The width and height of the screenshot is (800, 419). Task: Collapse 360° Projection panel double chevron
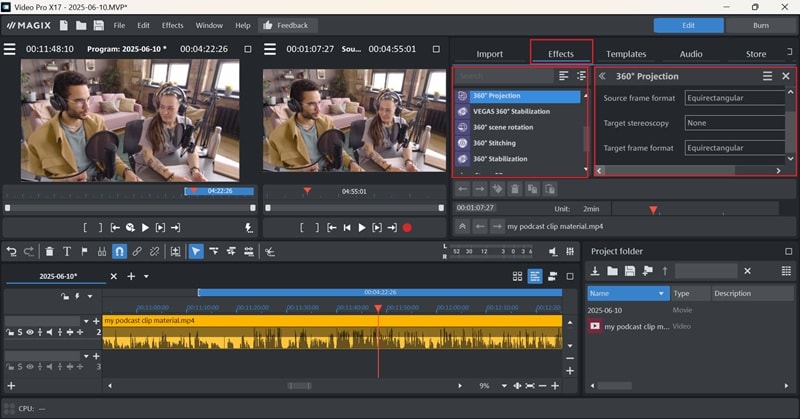click(602, 76)
